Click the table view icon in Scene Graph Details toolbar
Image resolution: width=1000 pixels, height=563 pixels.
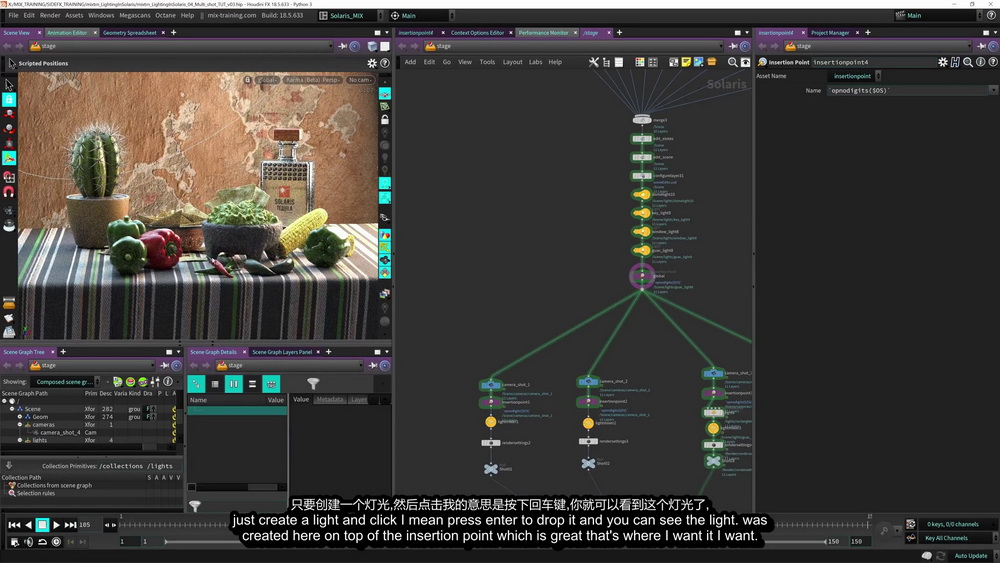point(215,384)
